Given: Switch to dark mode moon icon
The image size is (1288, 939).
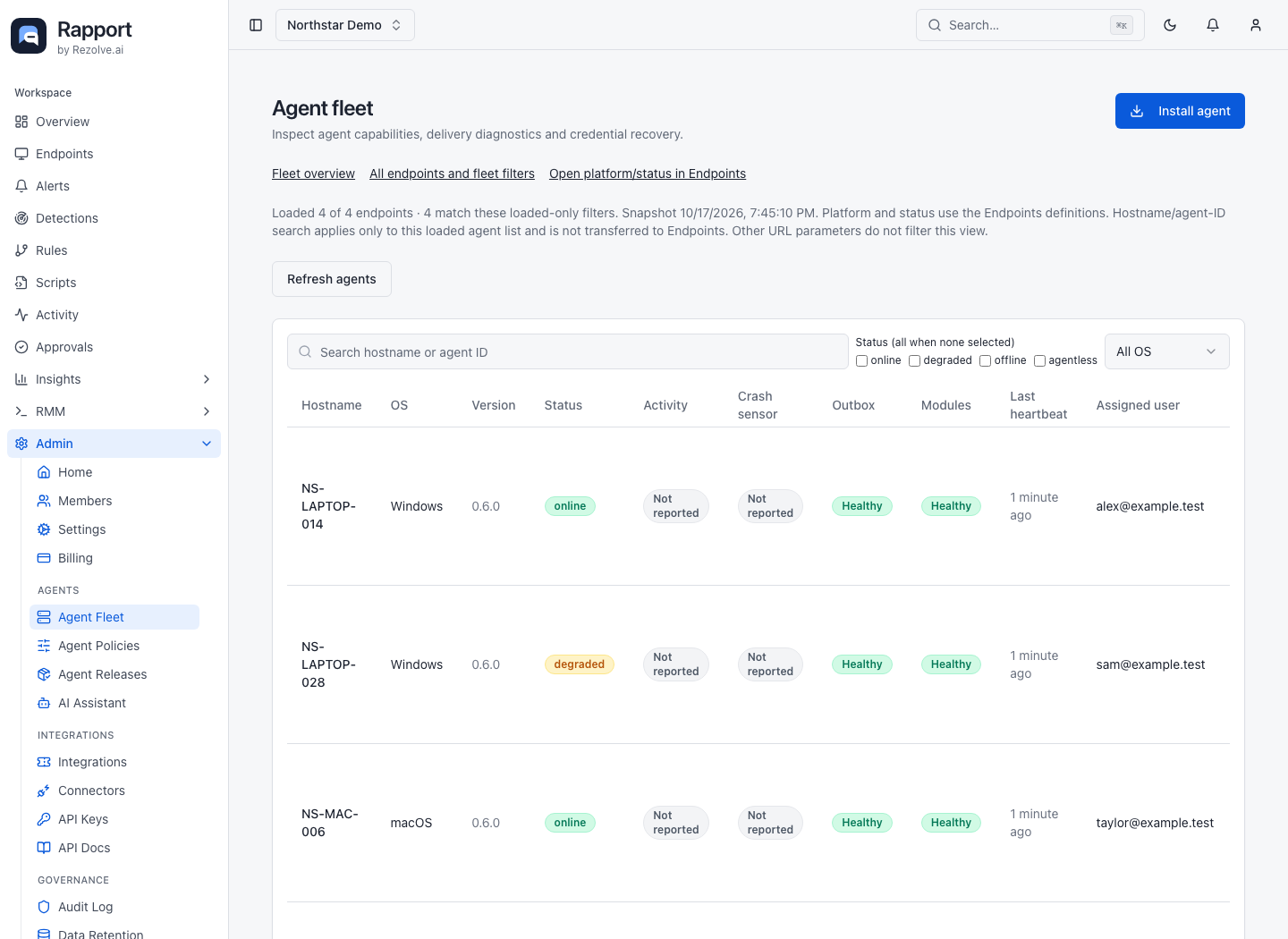Looking at the screenshot, I should (1170, 25).
